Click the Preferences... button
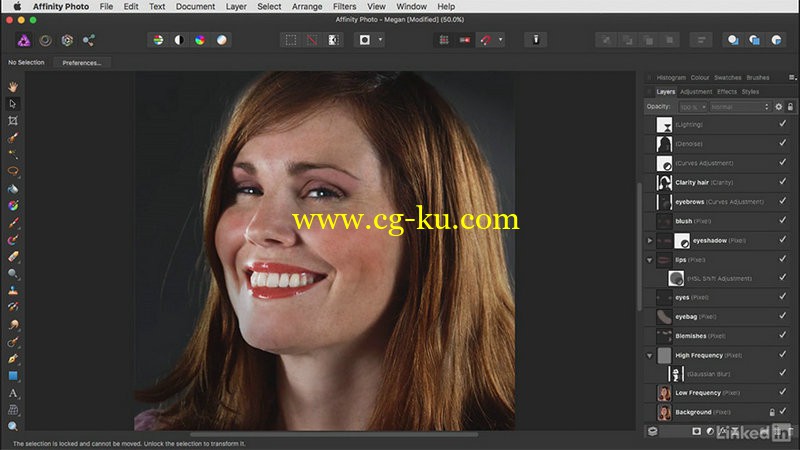Viewport: 800px width, 450px height. pos(82,63)
